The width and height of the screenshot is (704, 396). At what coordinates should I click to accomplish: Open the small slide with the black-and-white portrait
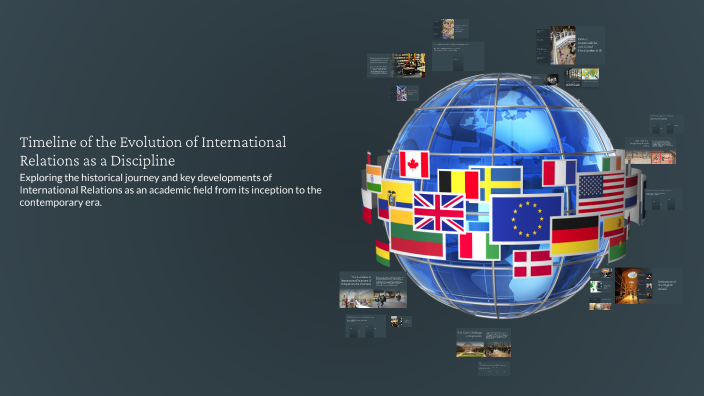pyautogui.click(x=546, y=80)
